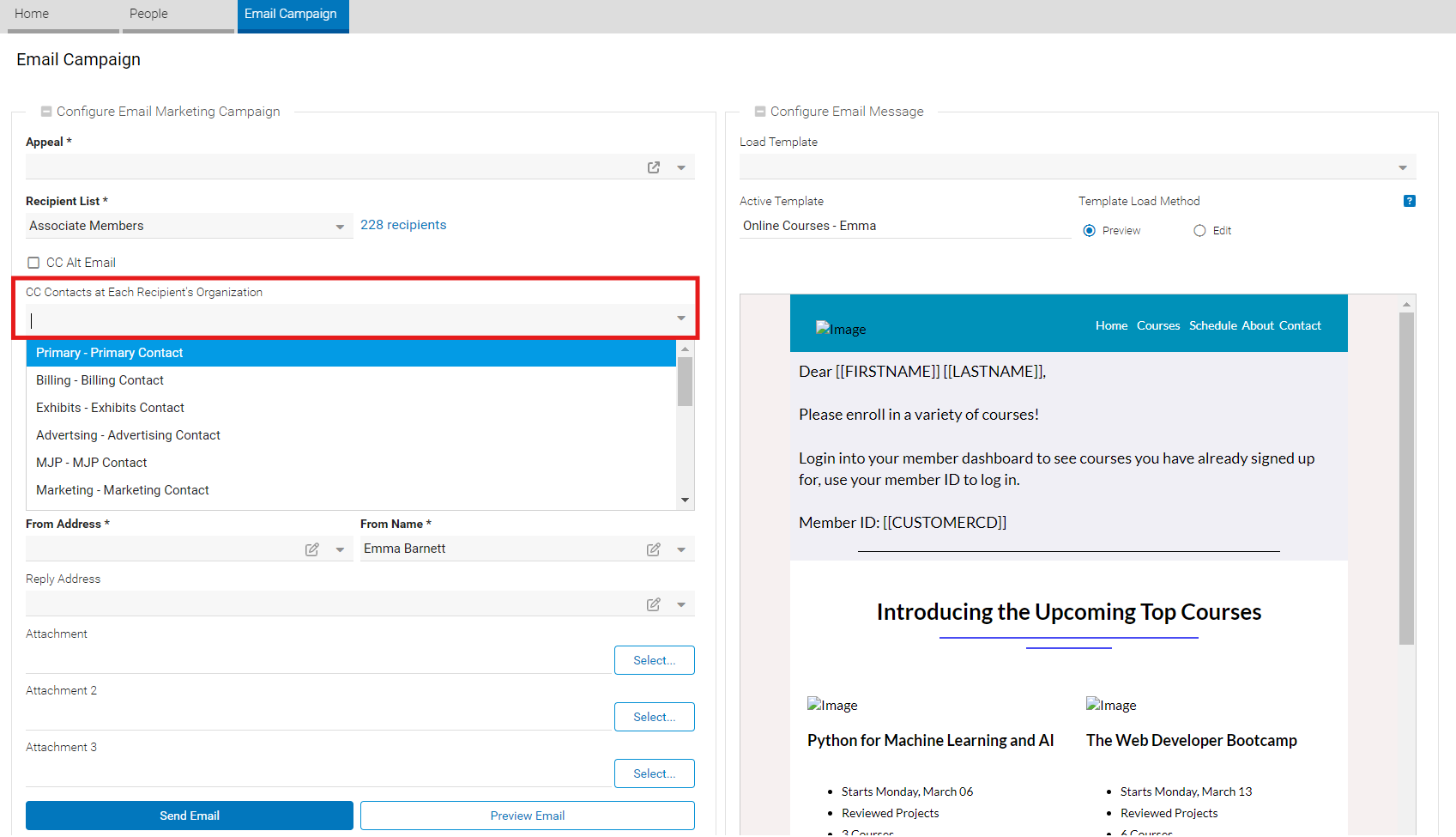Click Select for Attachment
The image size is (1456, 837).
[x=655, y=660]
